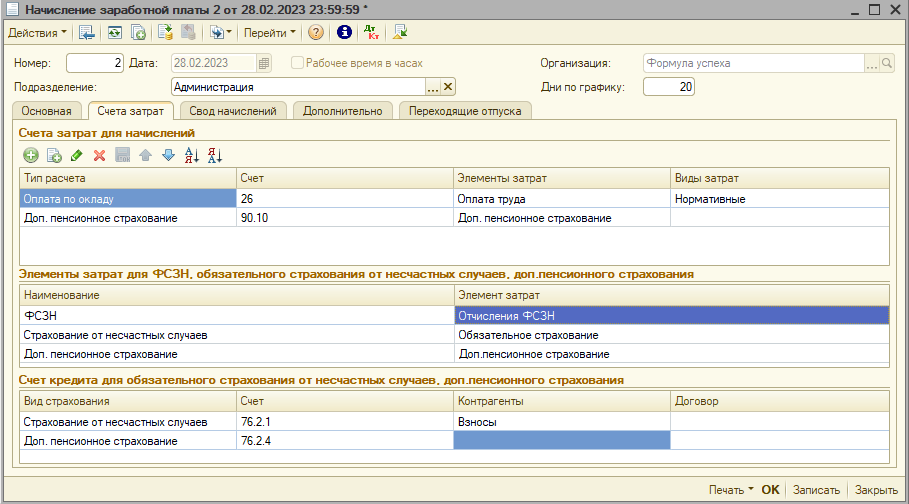Add a new row with the green plus icon
Image resolution: width=909 pixels, height=504 pixels.
[x=31, y=155]
